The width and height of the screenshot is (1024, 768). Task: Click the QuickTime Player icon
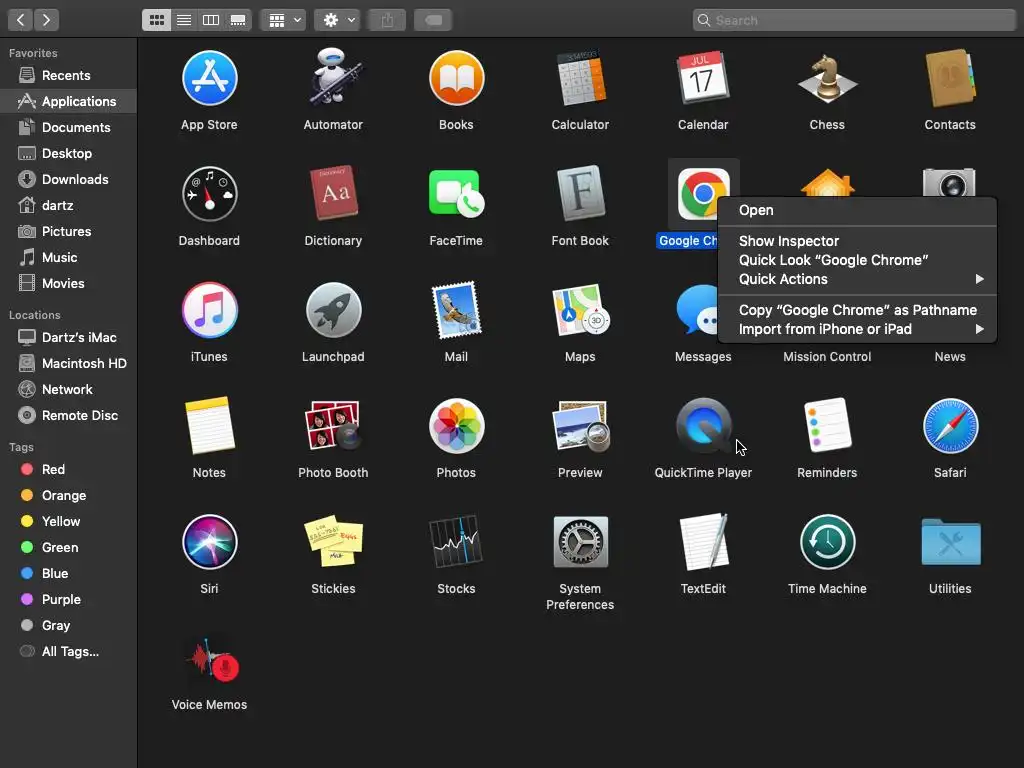[x=703, y=426]
